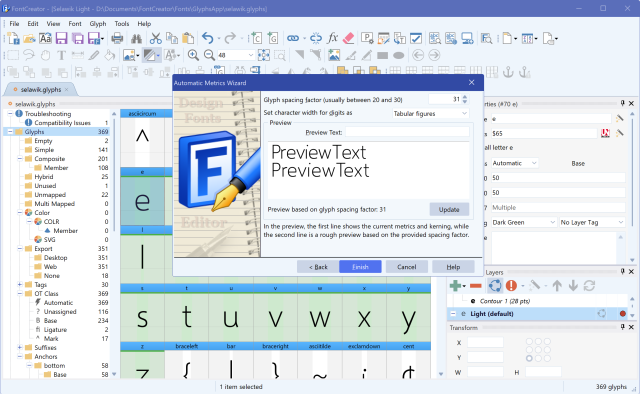The image size is (640, 394).
Task: Open the Glyph menu
Action: tap(98, 24)
